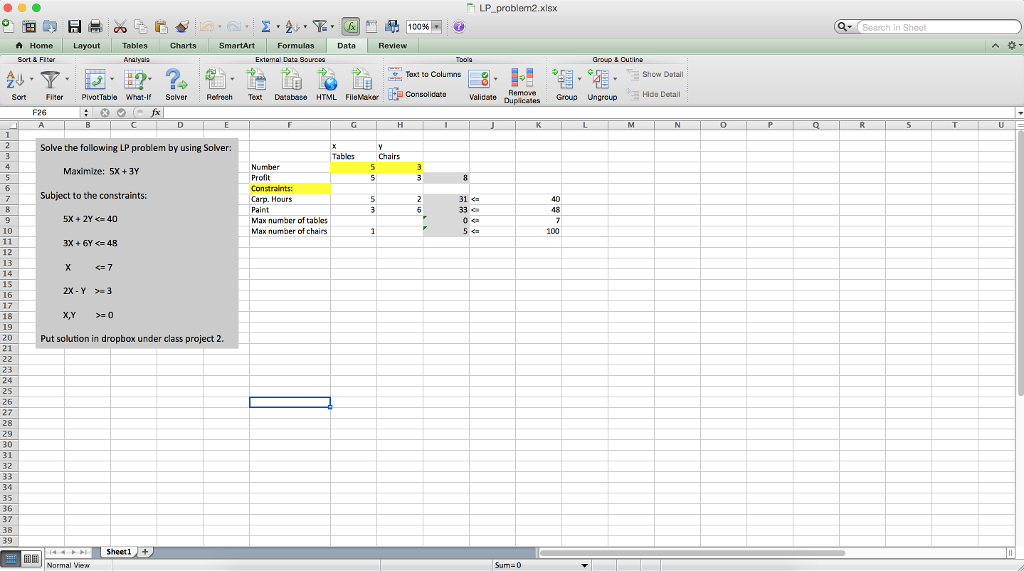Click AutoSum sigma icon
The height and width of the screenshot is (571, 1024).
coord(266,27)
